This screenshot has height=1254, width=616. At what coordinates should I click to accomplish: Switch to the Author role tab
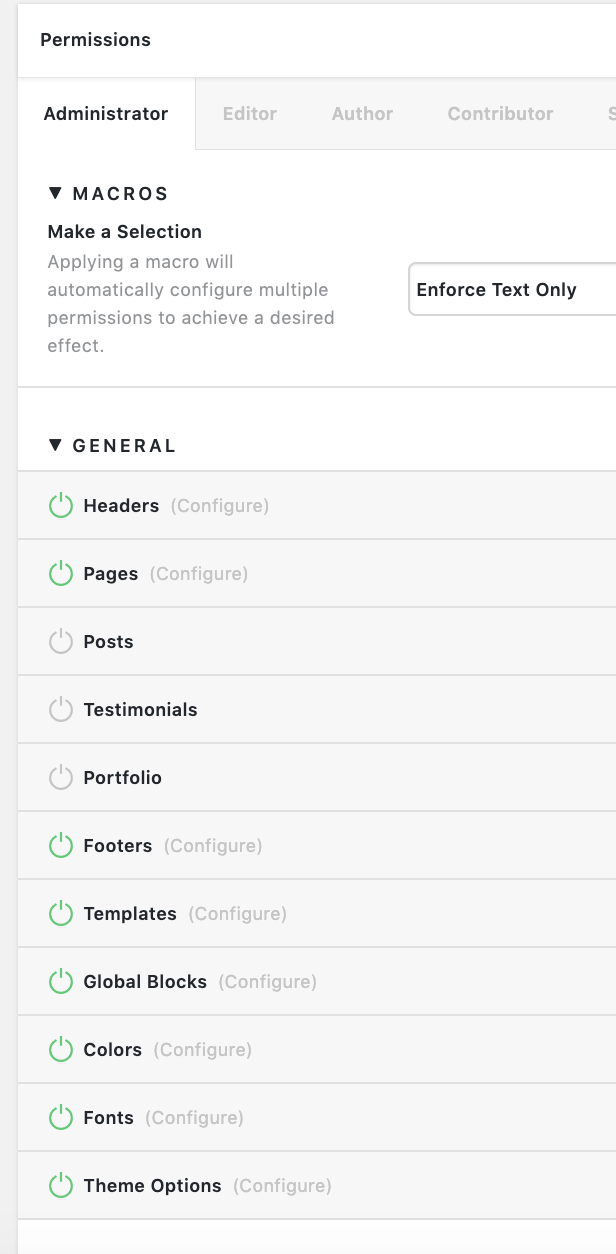[362, 114]
